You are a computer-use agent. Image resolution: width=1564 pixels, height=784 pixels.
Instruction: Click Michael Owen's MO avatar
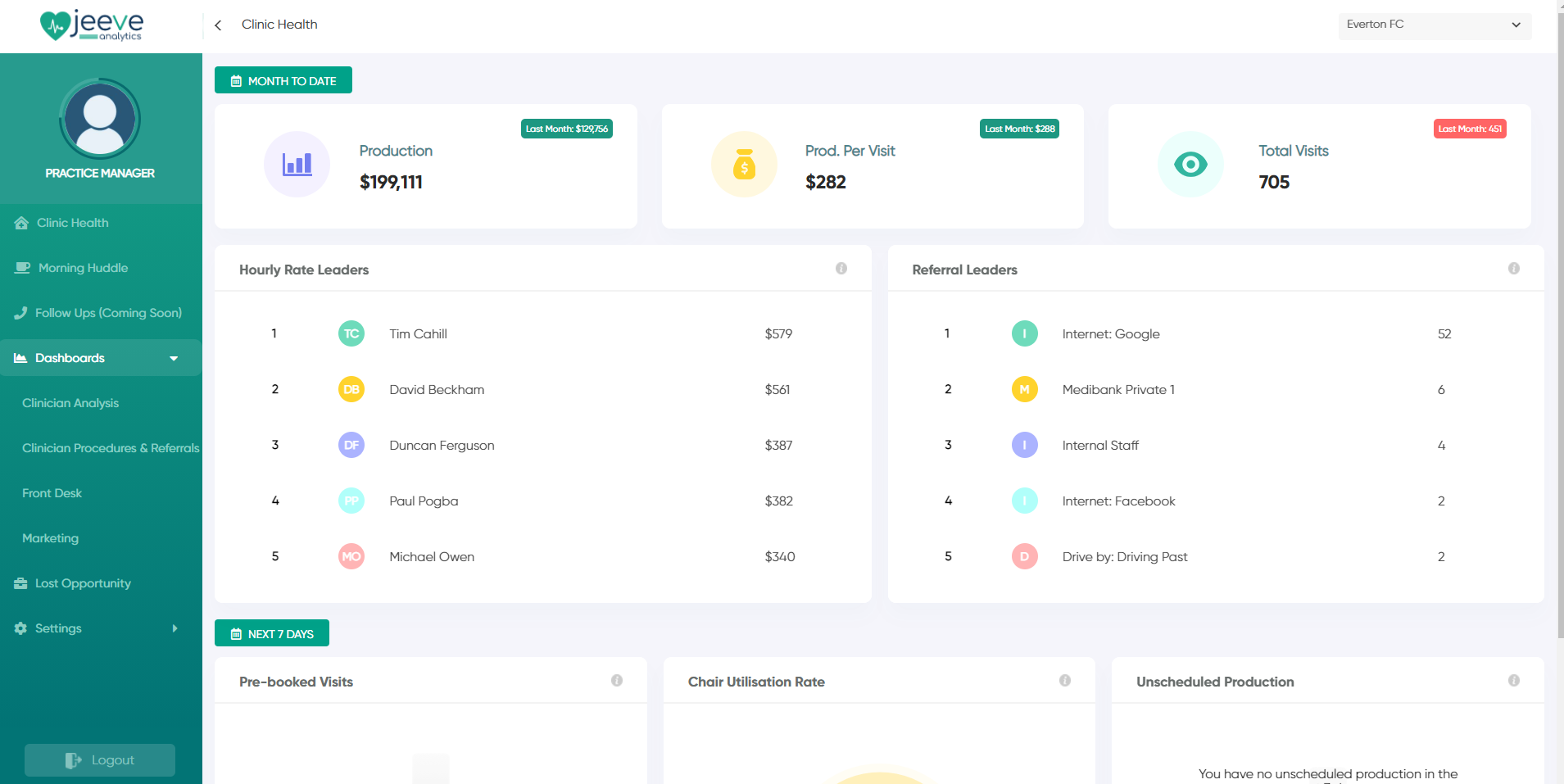(x=351, y=556)
